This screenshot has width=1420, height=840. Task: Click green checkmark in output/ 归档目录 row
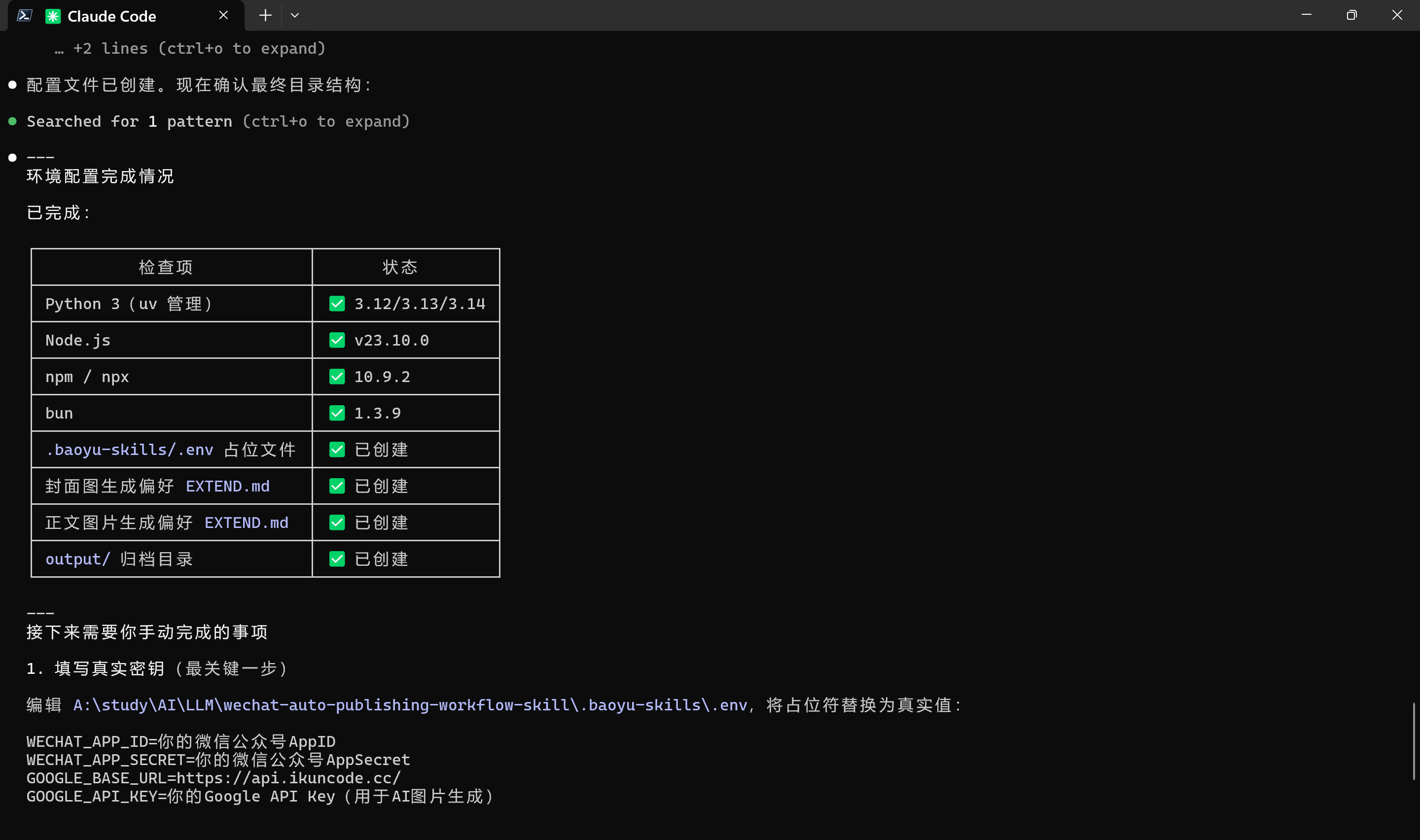coord(337,559)
